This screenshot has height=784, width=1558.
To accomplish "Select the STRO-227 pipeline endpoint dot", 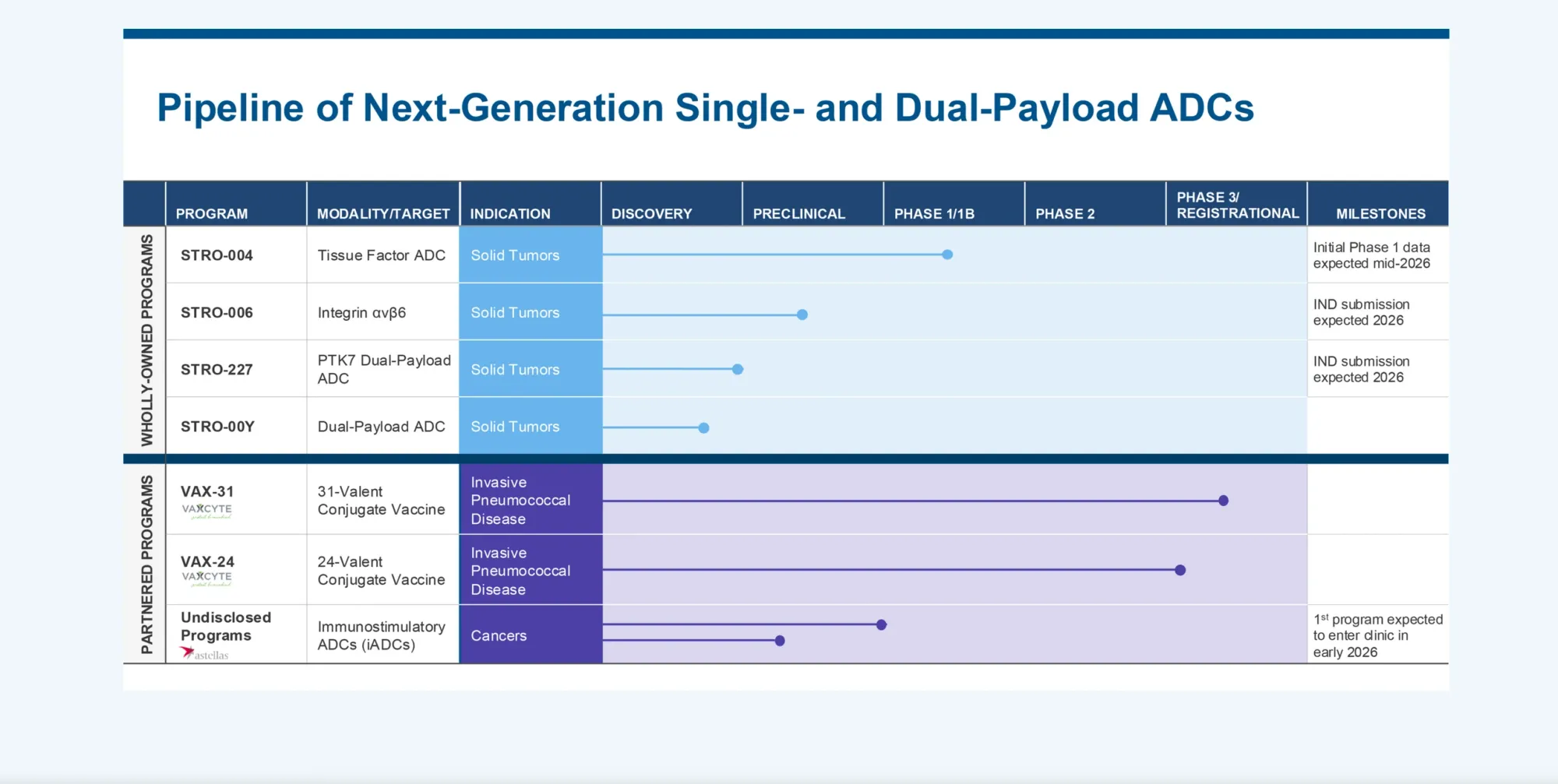I will (x=738, y=369).
